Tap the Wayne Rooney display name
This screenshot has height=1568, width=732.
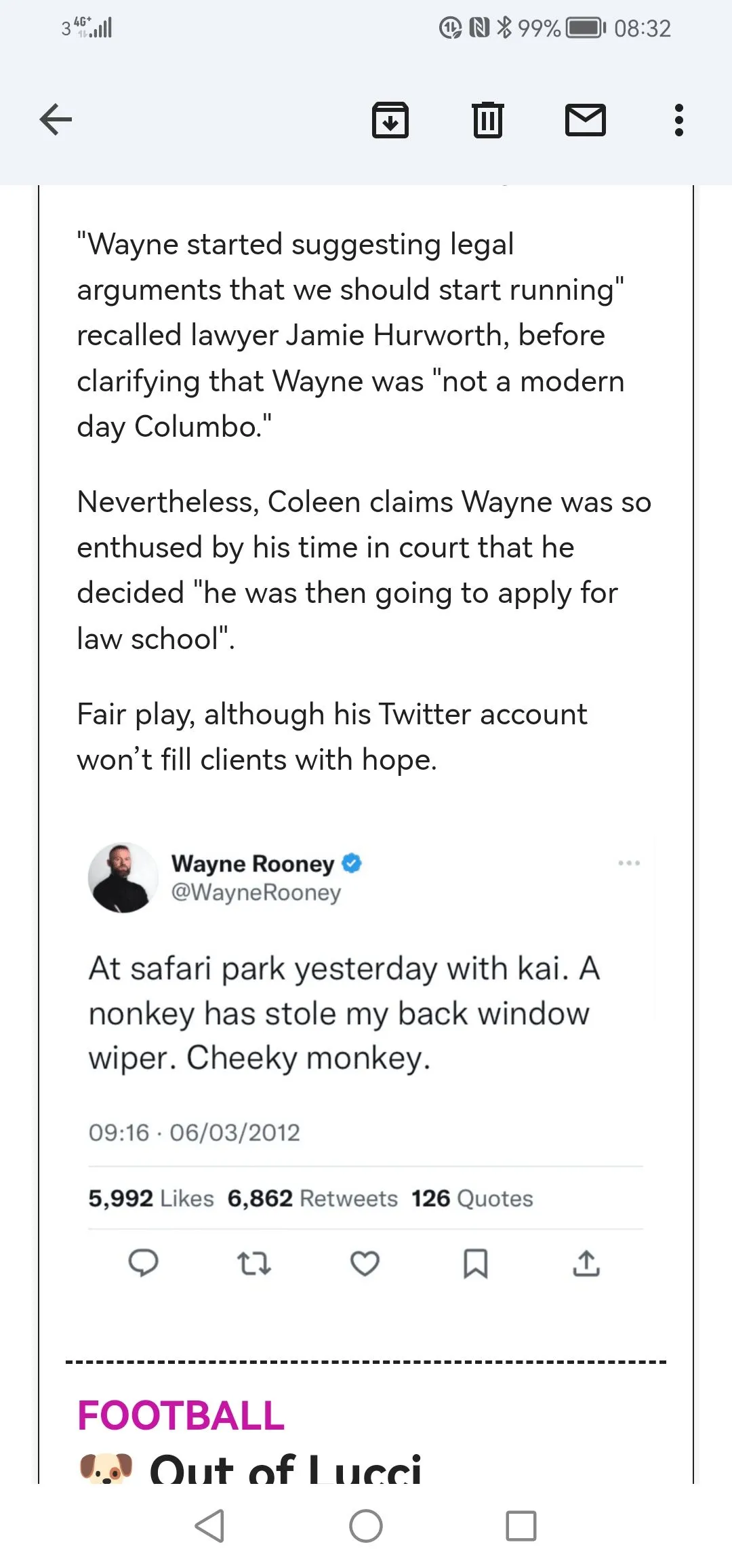[253, 863]
